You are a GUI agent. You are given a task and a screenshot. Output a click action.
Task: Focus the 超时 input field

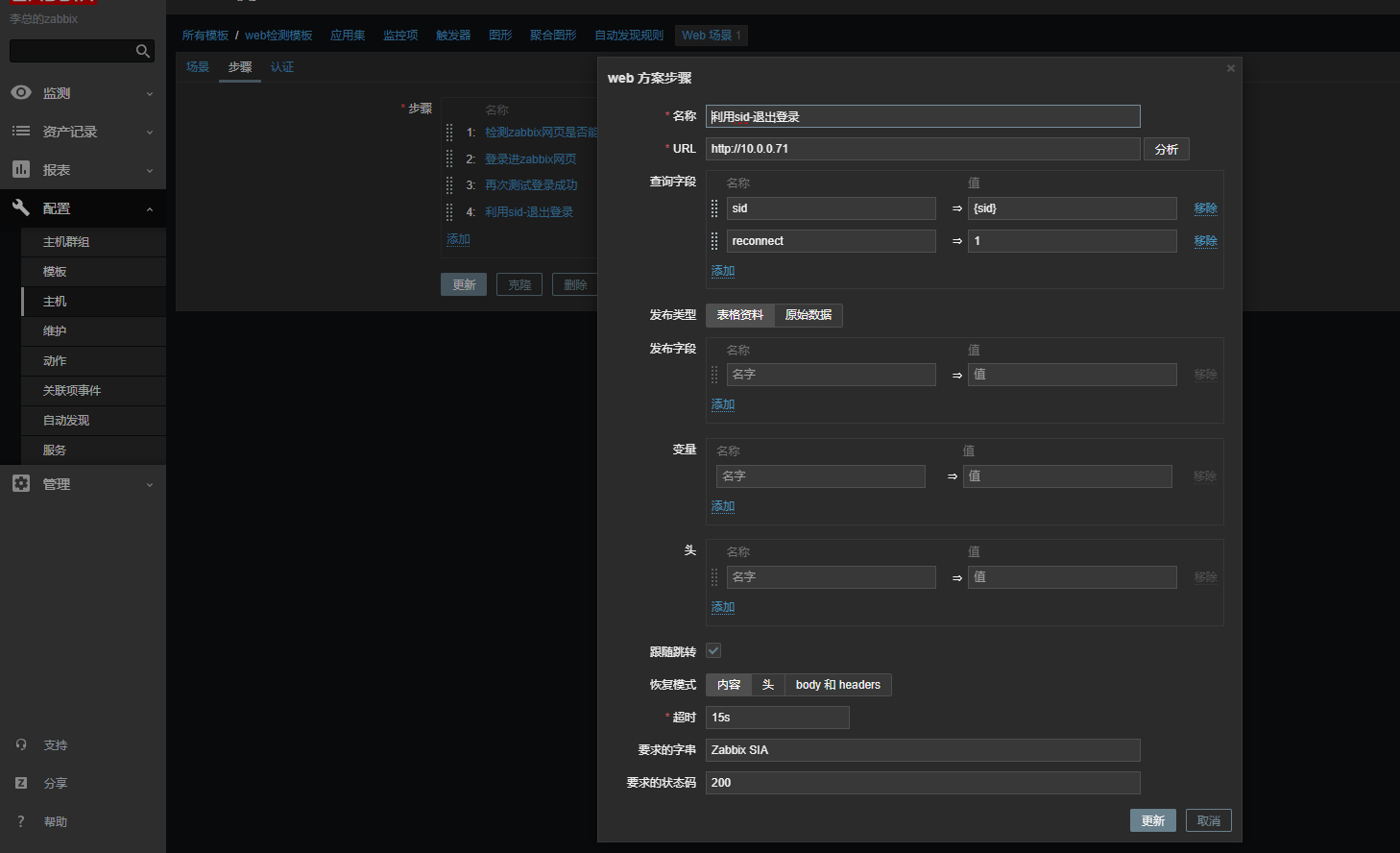(778, 718)
